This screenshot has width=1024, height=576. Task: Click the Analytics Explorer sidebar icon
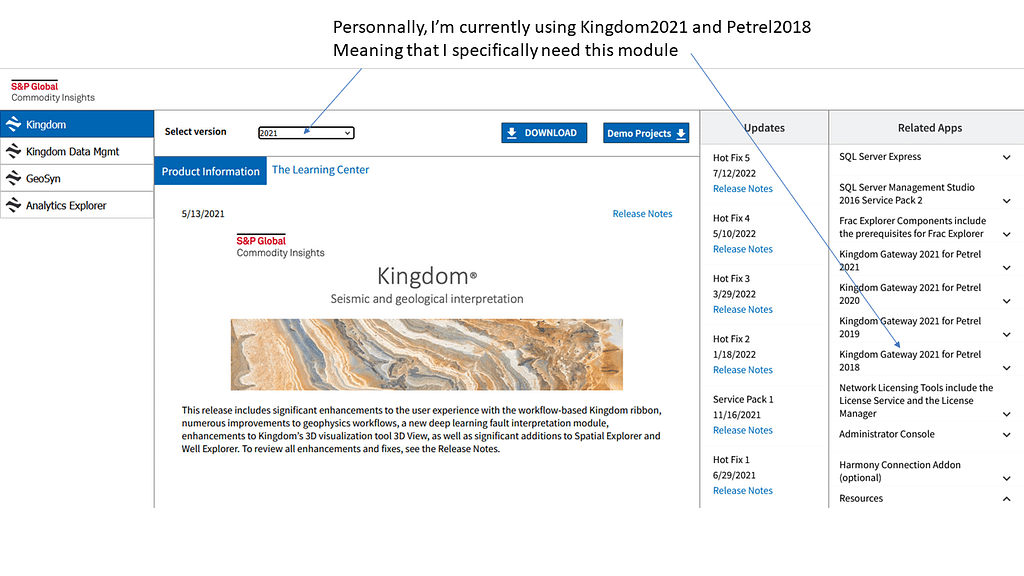(13, 205)
